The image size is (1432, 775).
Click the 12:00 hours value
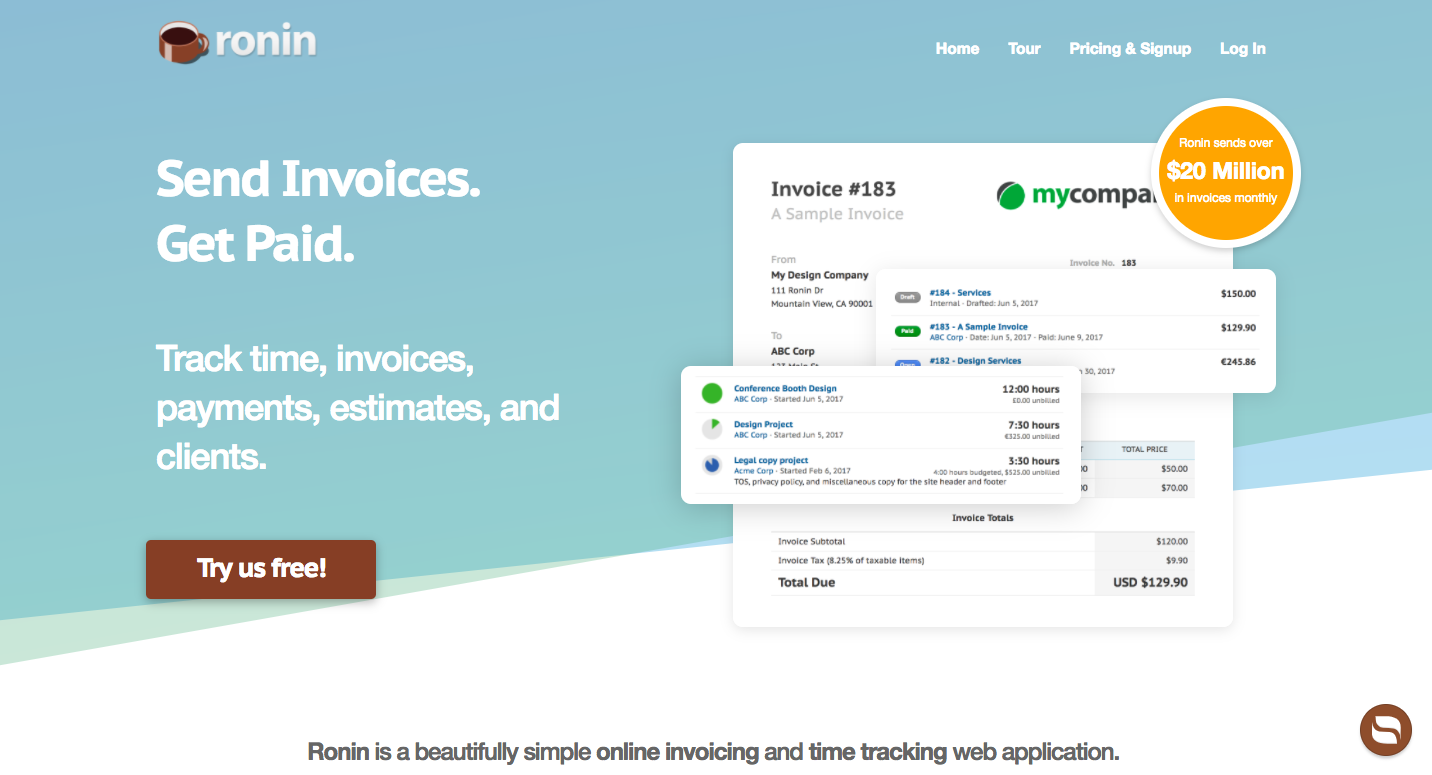1031,389
